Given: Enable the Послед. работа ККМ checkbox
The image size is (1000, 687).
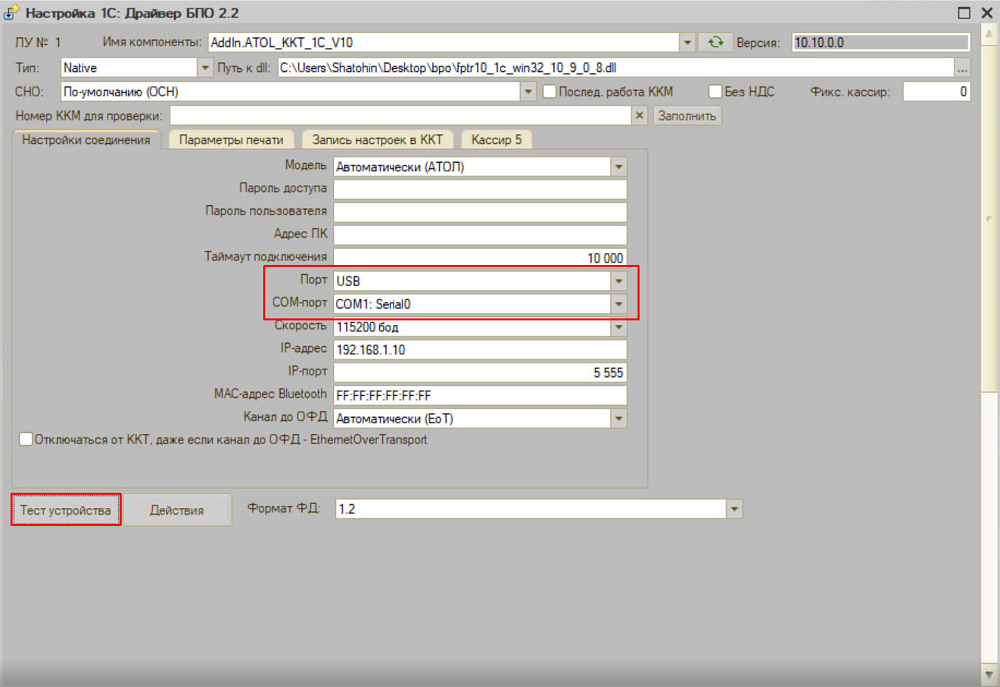Looking at the screenshot, I should pos(550,92).
